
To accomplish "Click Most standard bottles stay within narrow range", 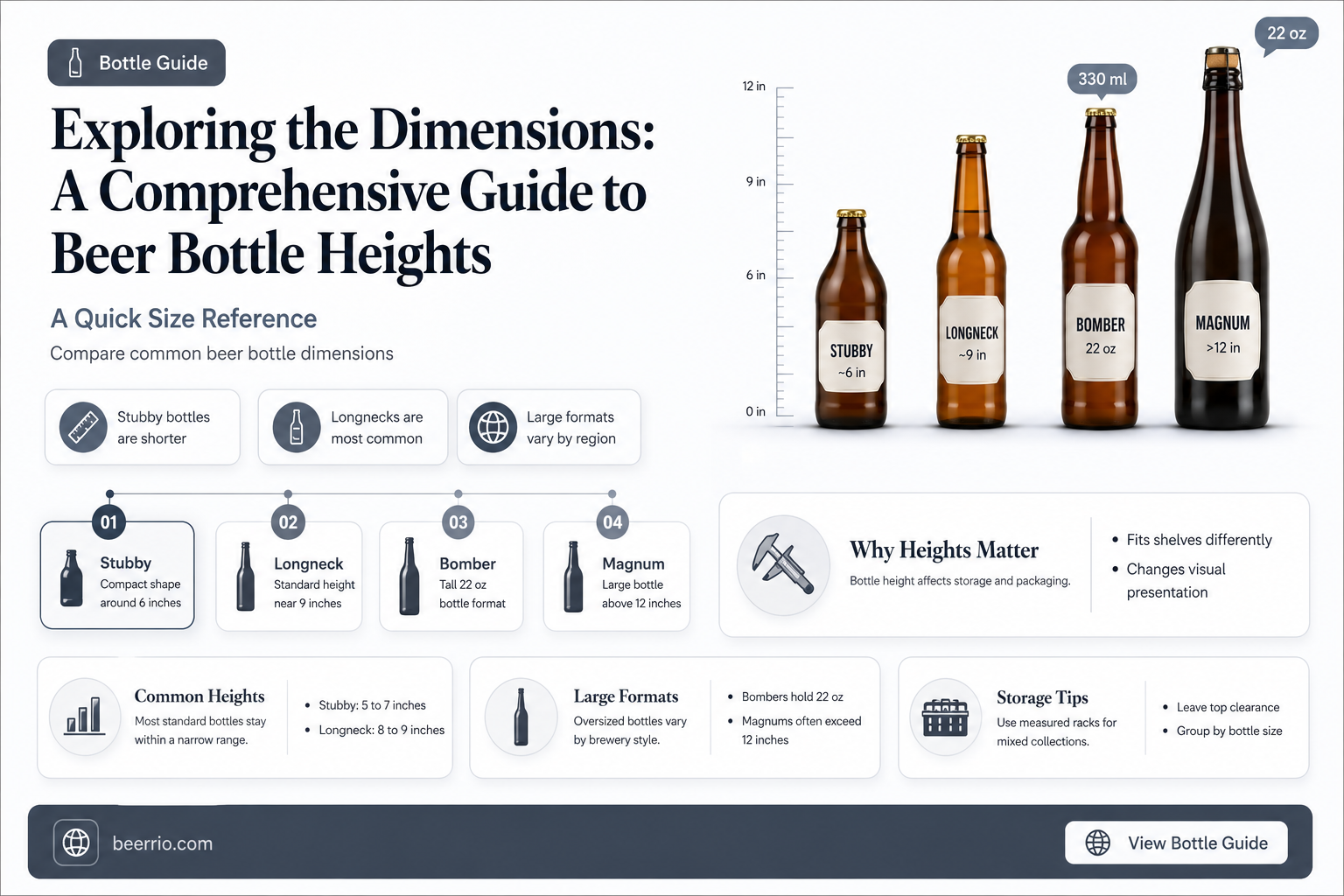I will (200, 731).
